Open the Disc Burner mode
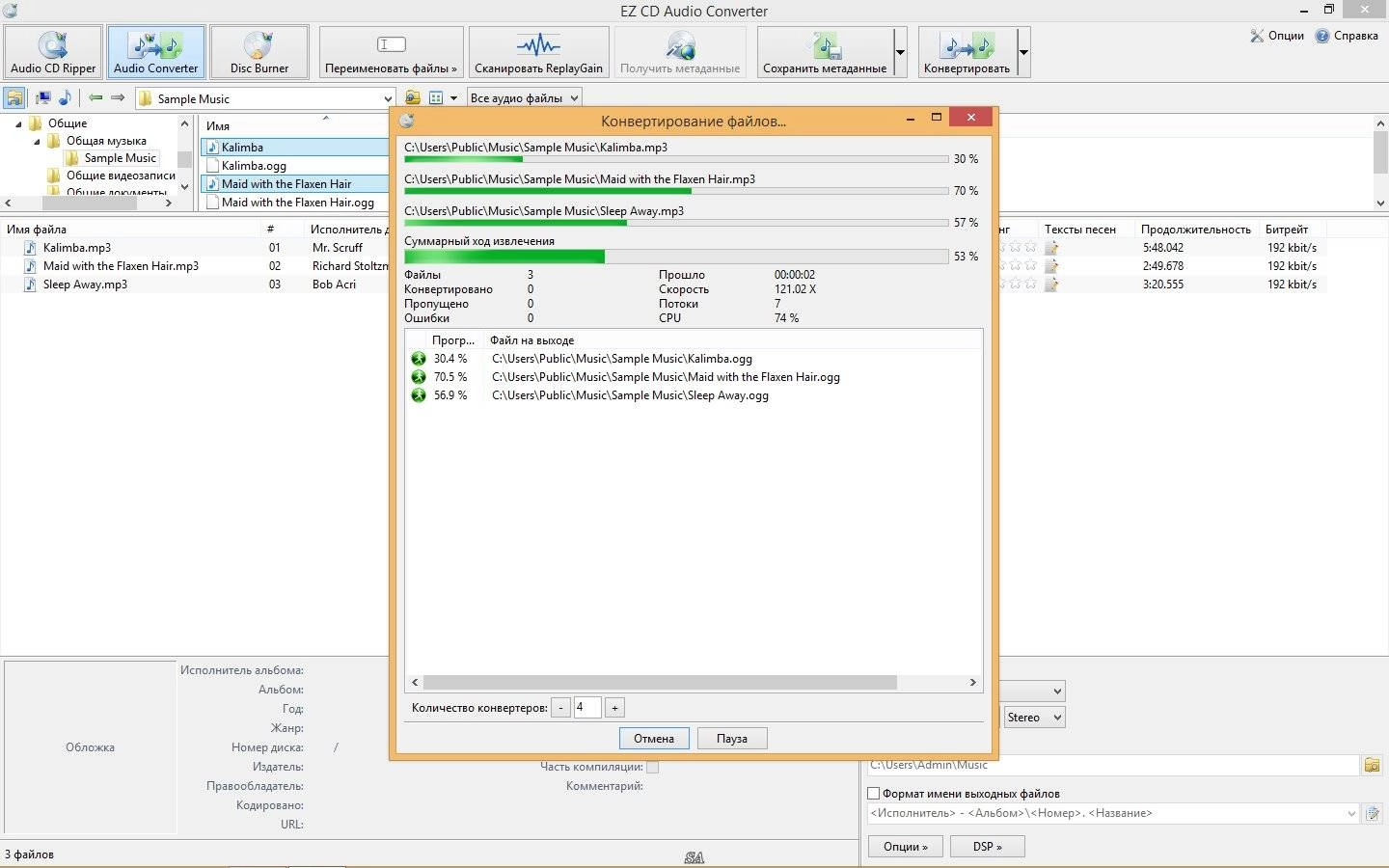This screenshot has height=868, width=1389. [259, 52]
